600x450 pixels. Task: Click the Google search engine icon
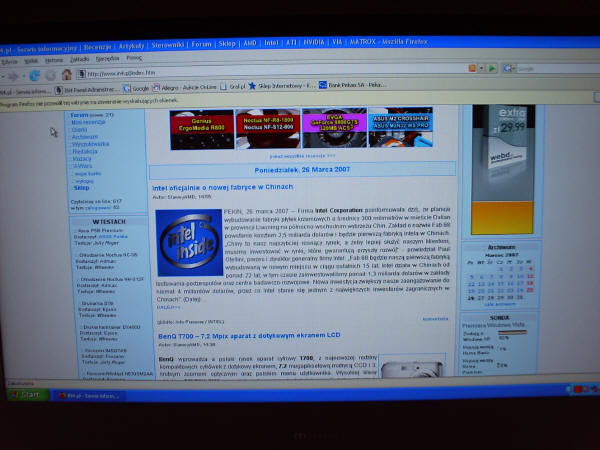(x=508, y=68)
